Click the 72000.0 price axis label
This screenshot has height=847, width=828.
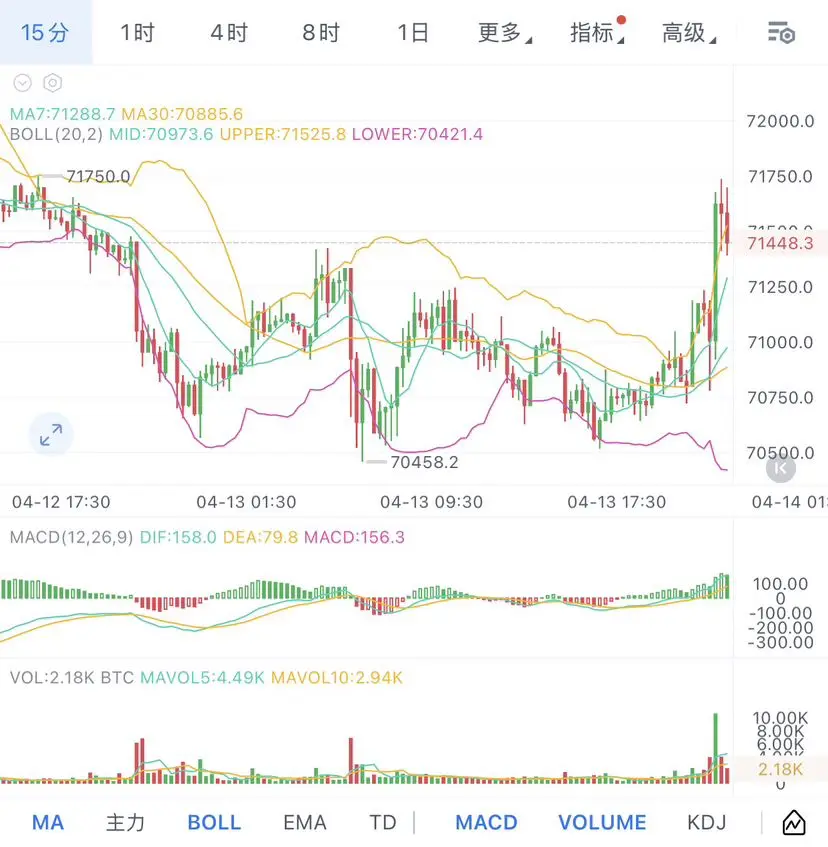(780, 121)
